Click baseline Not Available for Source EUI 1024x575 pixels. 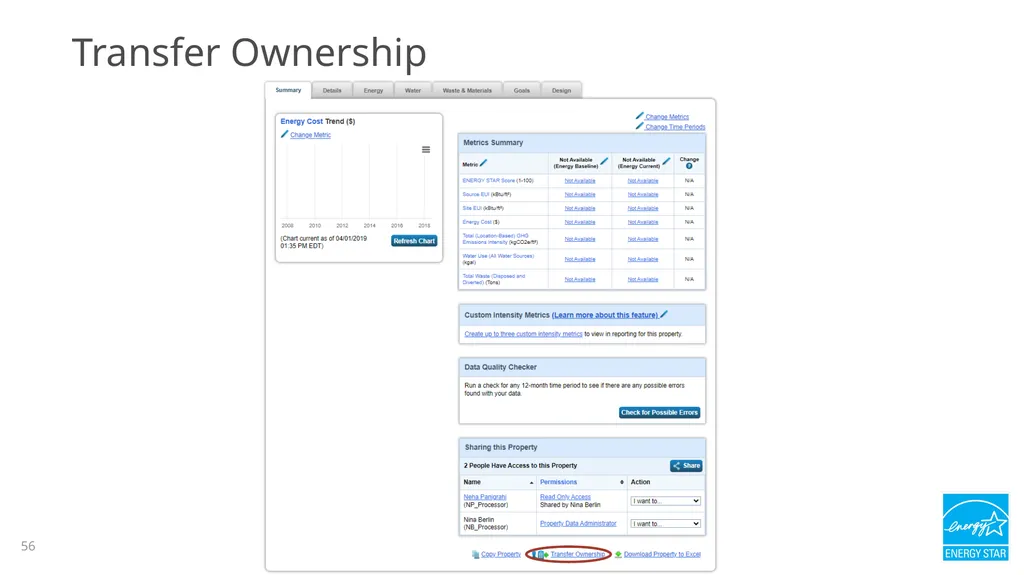pos(580,195)
